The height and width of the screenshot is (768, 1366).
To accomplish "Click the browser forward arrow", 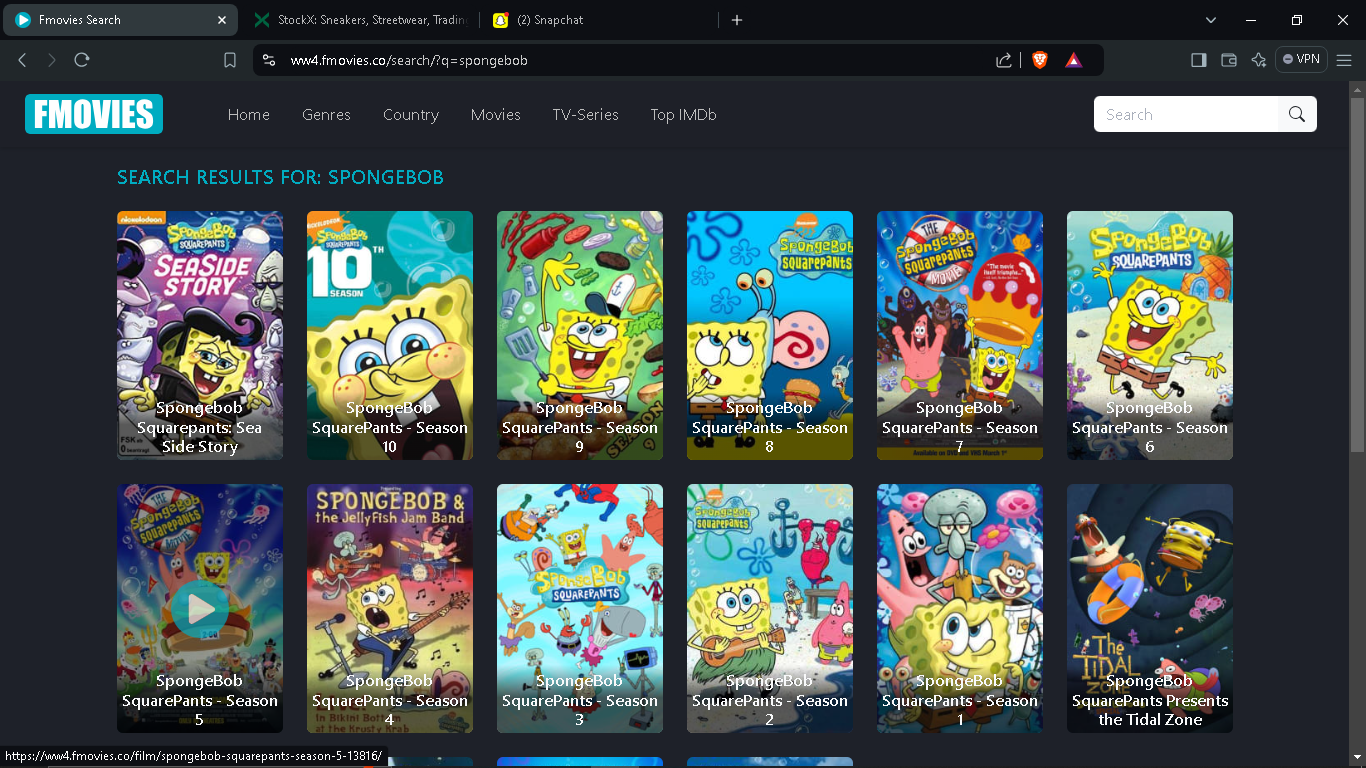I will coord(52,60).
